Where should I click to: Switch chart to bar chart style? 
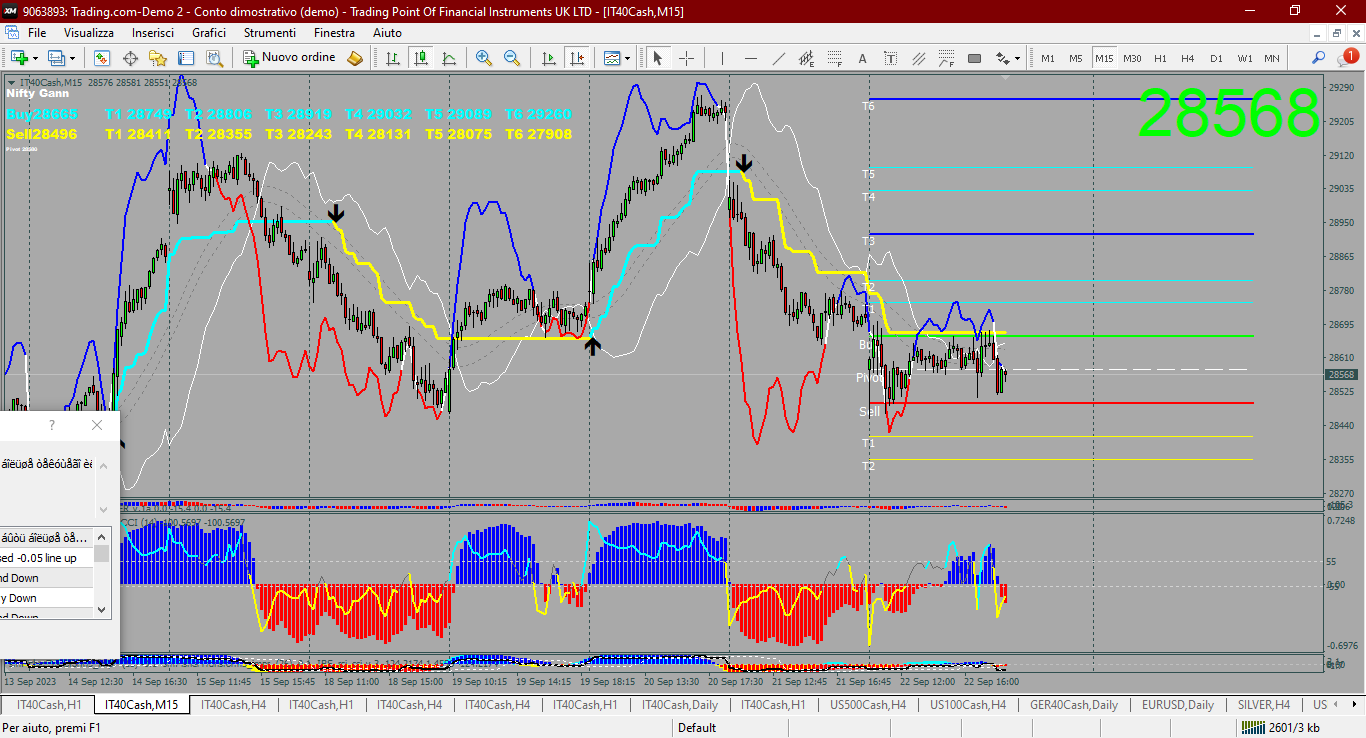coord(394,58)
